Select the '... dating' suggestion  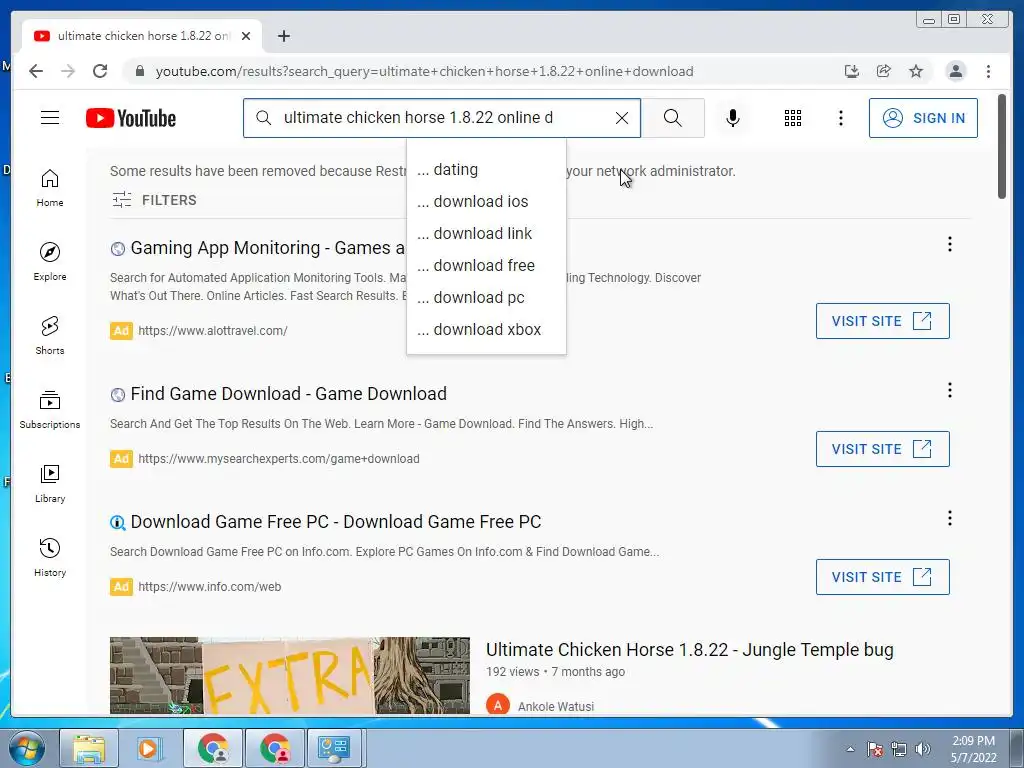pos(486,170)
